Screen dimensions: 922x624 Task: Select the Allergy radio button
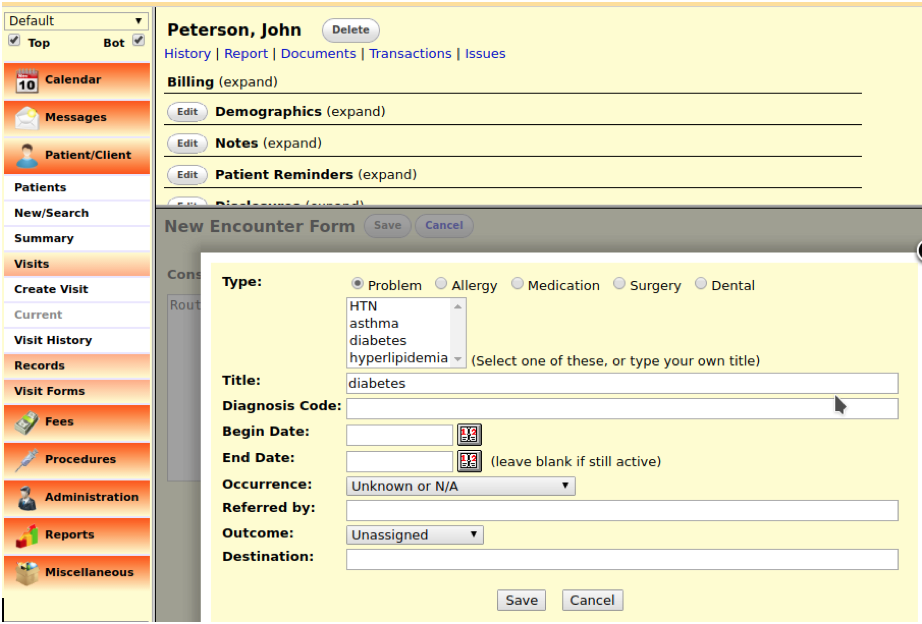pos(441,284)
